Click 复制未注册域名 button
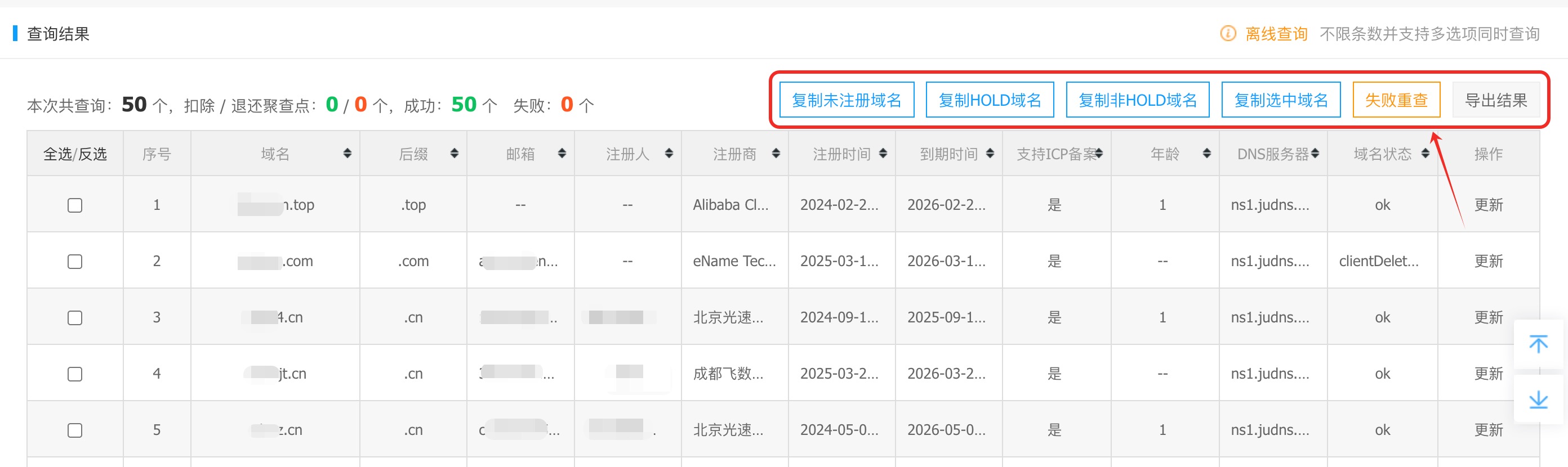Image resolution: width=1568 pixels, height=467 pixels. 846,100
